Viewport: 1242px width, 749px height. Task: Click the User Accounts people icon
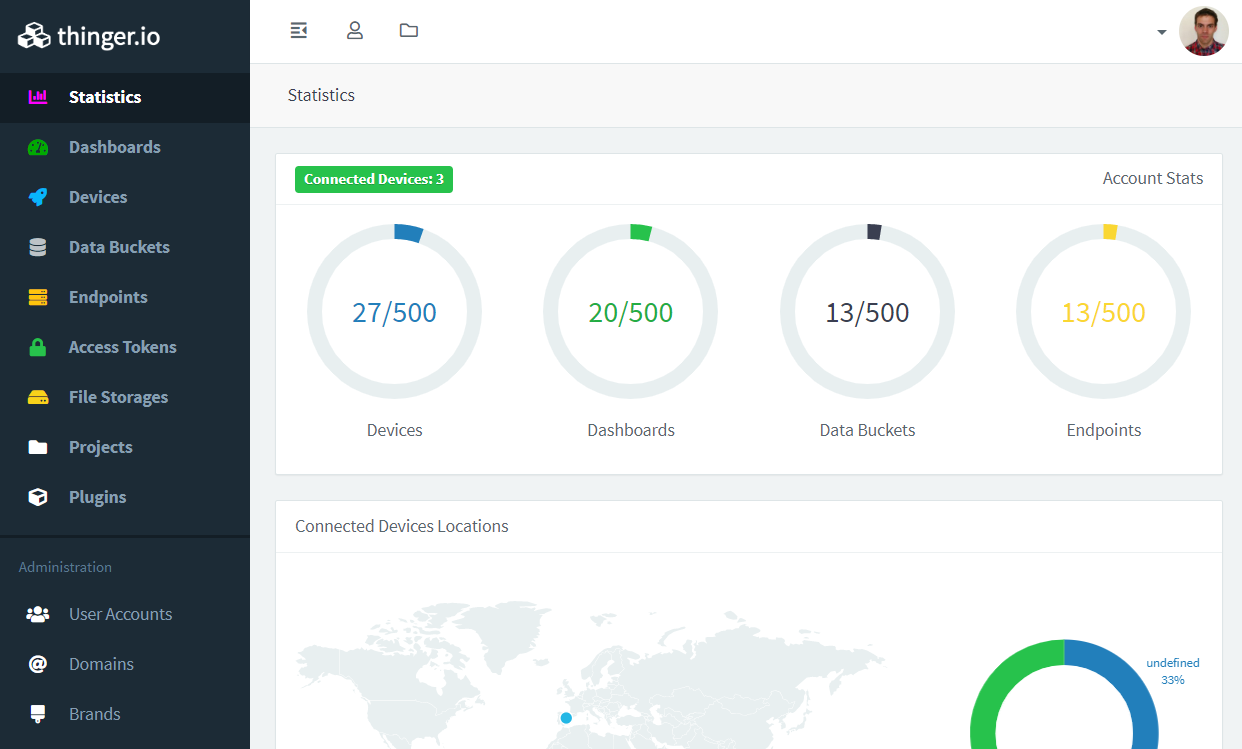38,614
